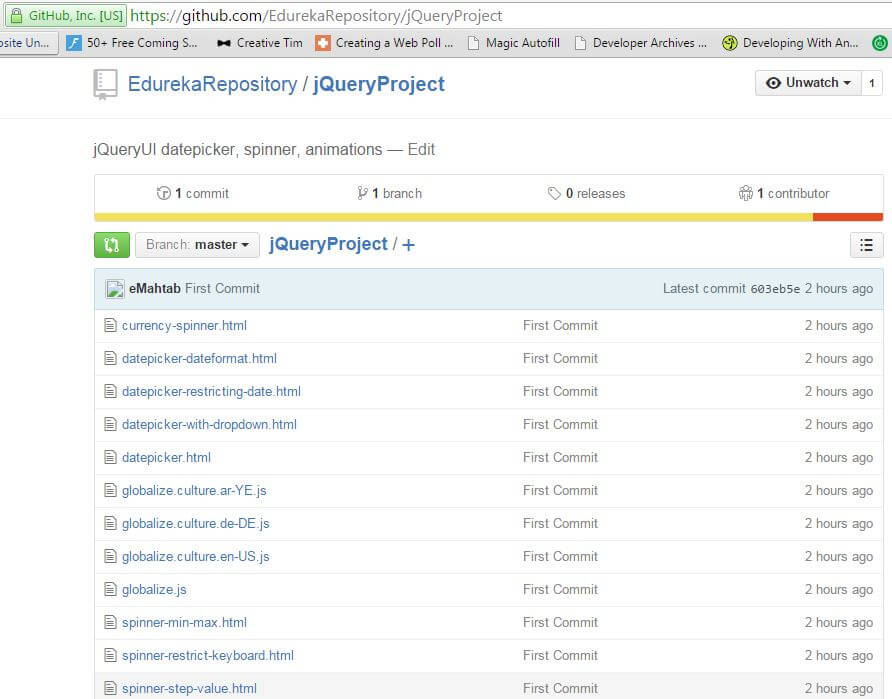Open the Creative Tim bookmark
892x699 pixels.
pyautogui.click(x=260, y=43)
